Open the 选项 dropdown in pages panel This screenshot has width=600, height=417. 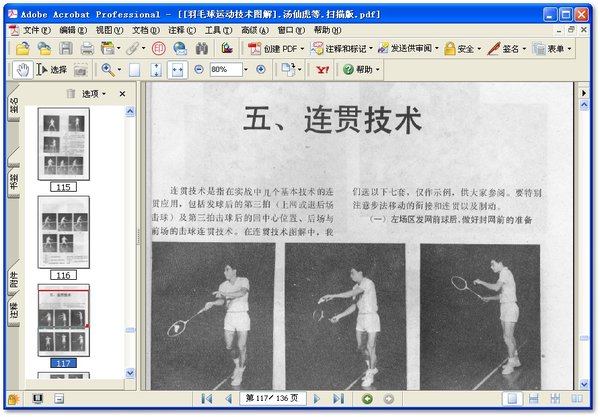(x=94, y=93)
